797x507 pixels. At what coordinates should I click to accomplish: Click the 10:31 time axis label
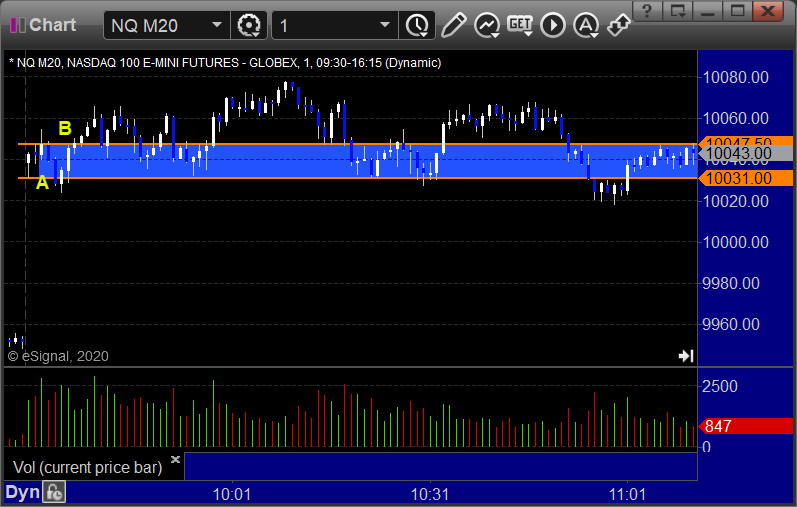tap(430, 494)
